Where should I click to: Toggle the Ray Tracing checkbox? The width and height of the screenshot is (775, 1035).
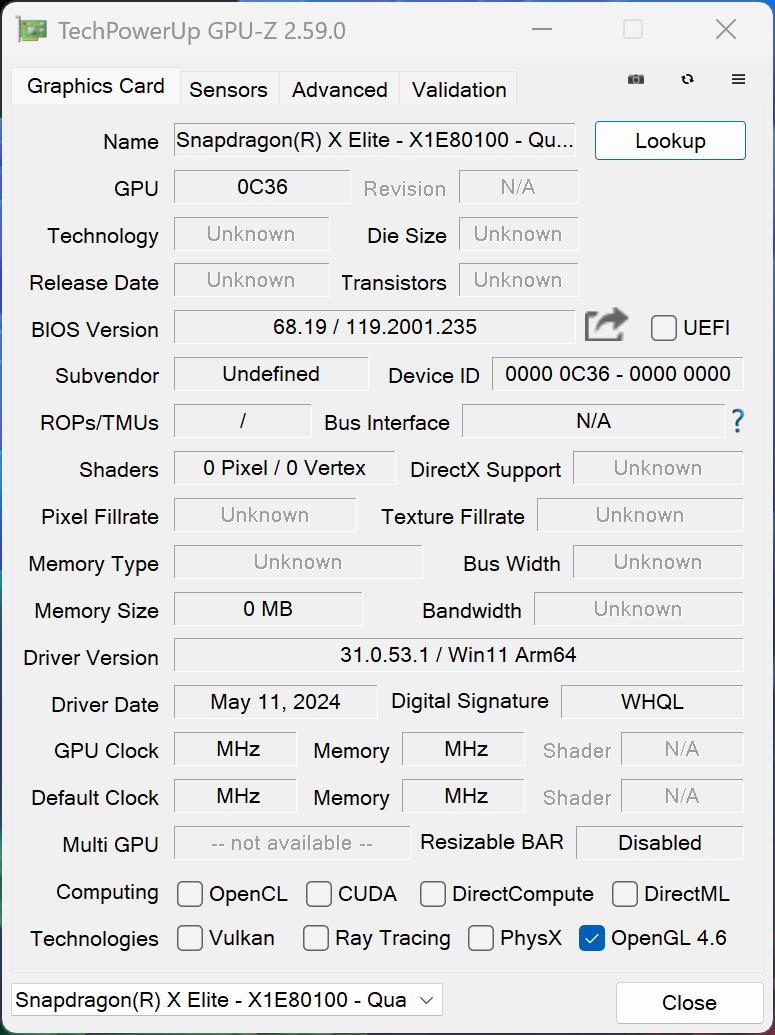click(316, 939)
